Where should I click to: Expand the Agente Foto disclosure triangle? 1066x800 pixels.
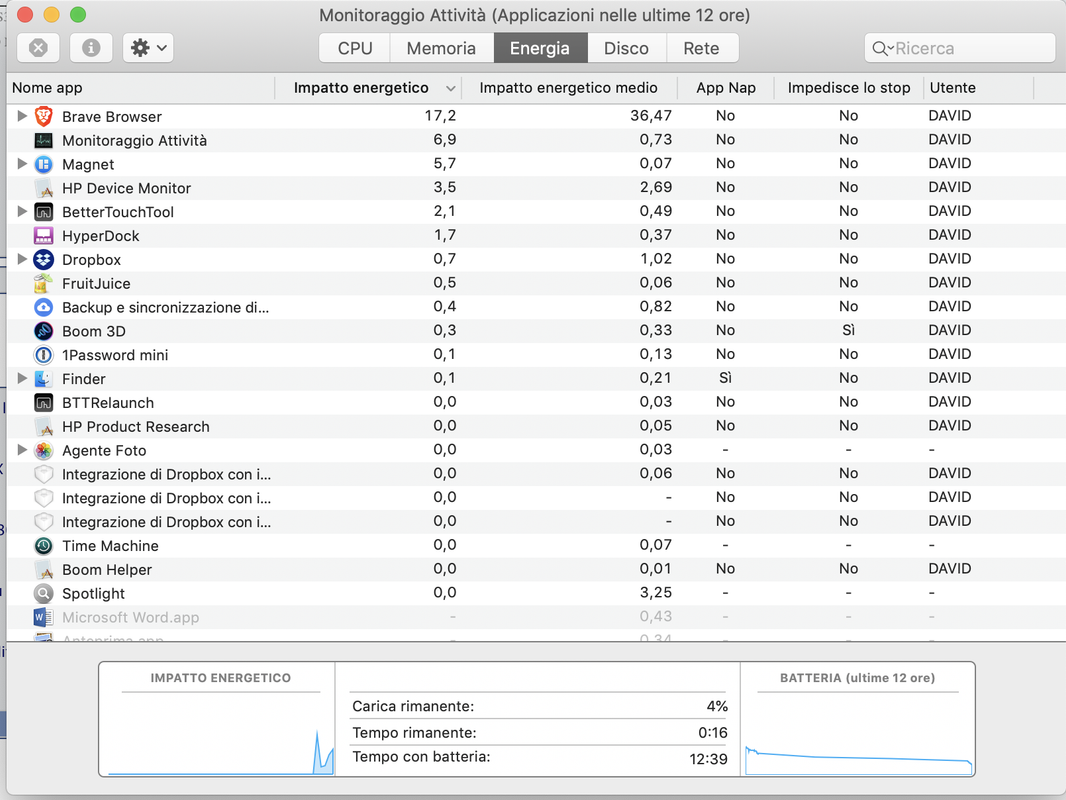click(x=22, y=450)
